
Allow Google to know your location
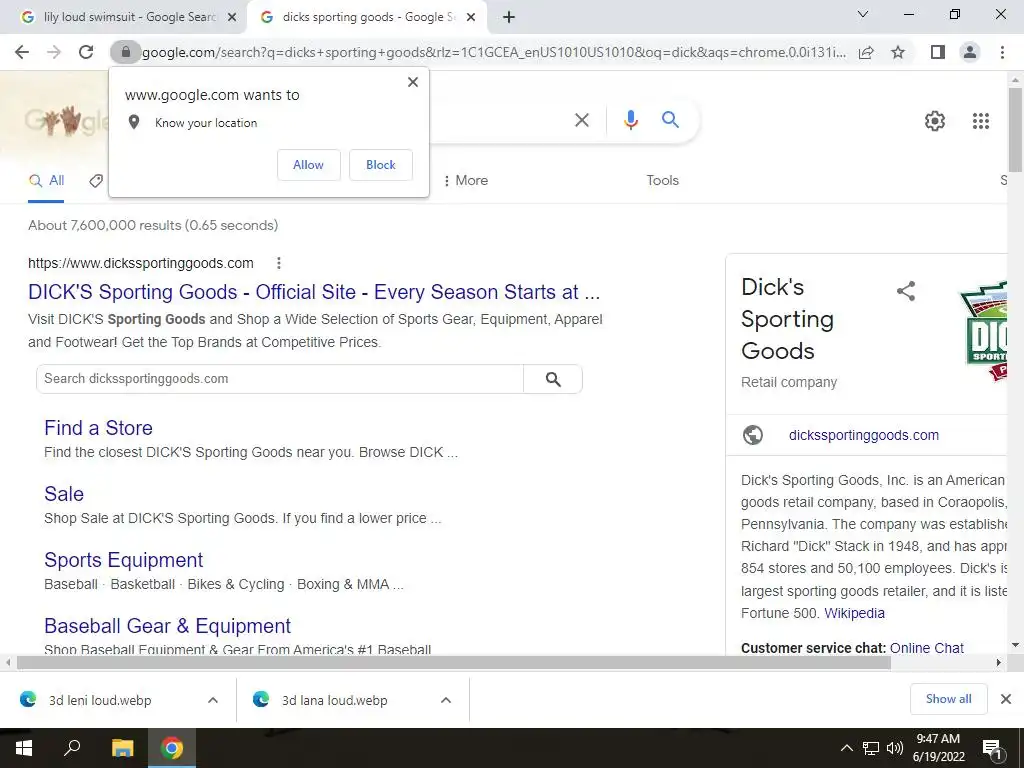click(308, 165)
